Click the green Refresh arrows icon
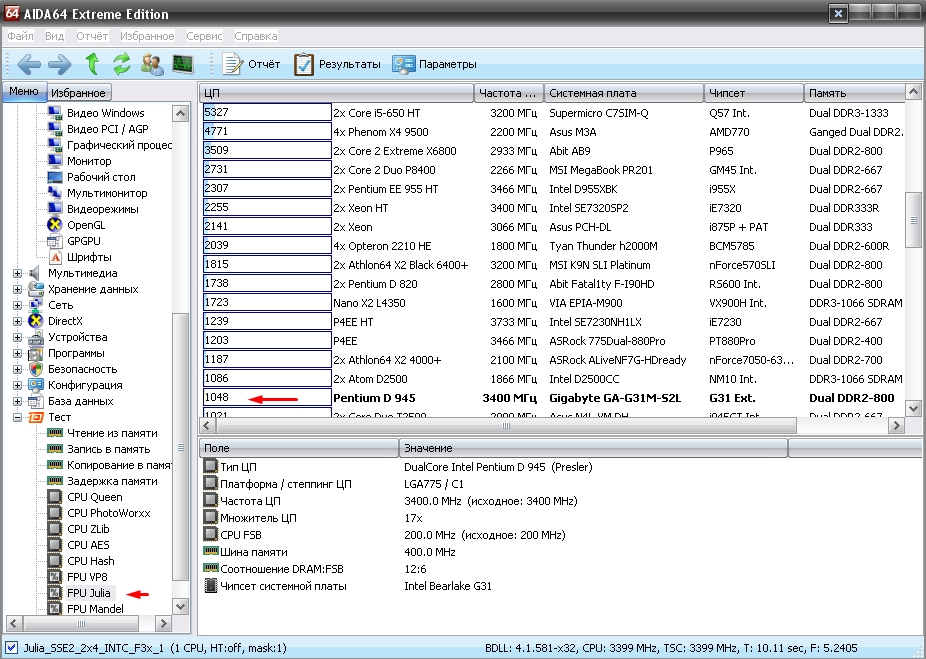This screenshot has width=926, height=659. pos(122,64)
